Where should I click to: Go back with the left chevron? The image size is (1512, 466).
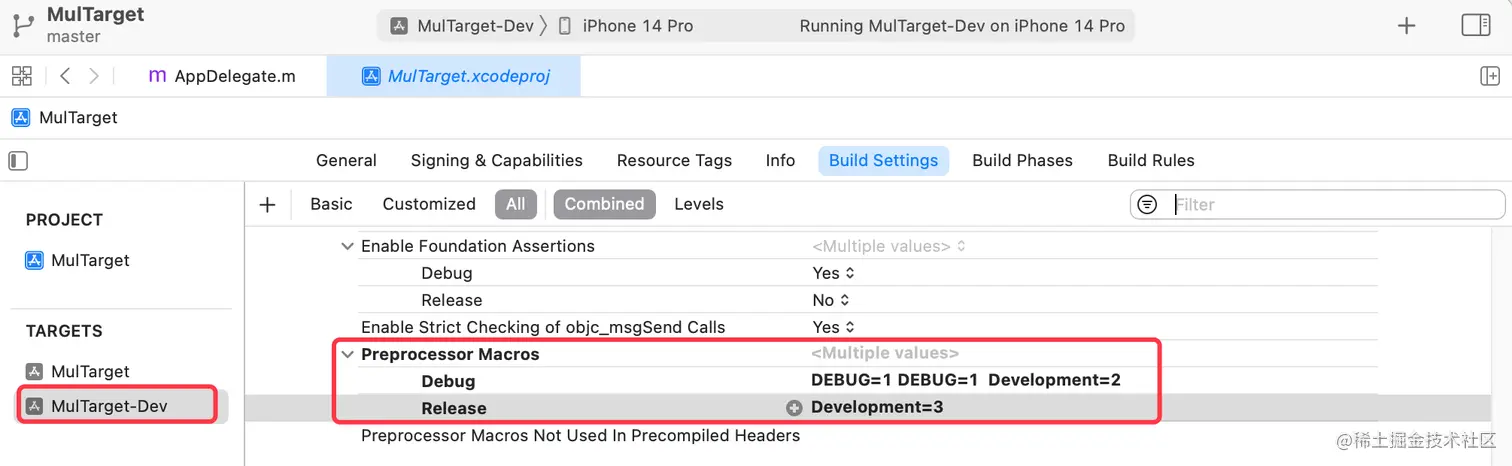65,76
